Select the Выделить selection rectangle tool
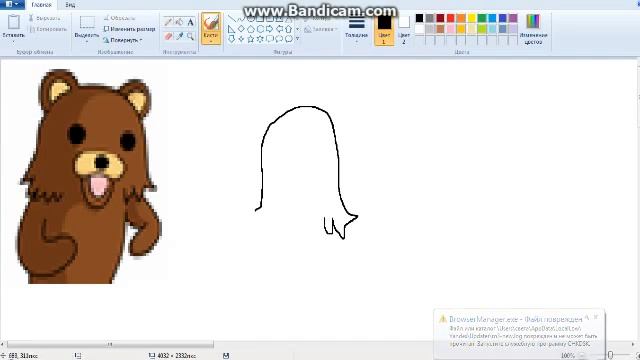640x360 pixels. pyautogui.click(x=87, y=22)
